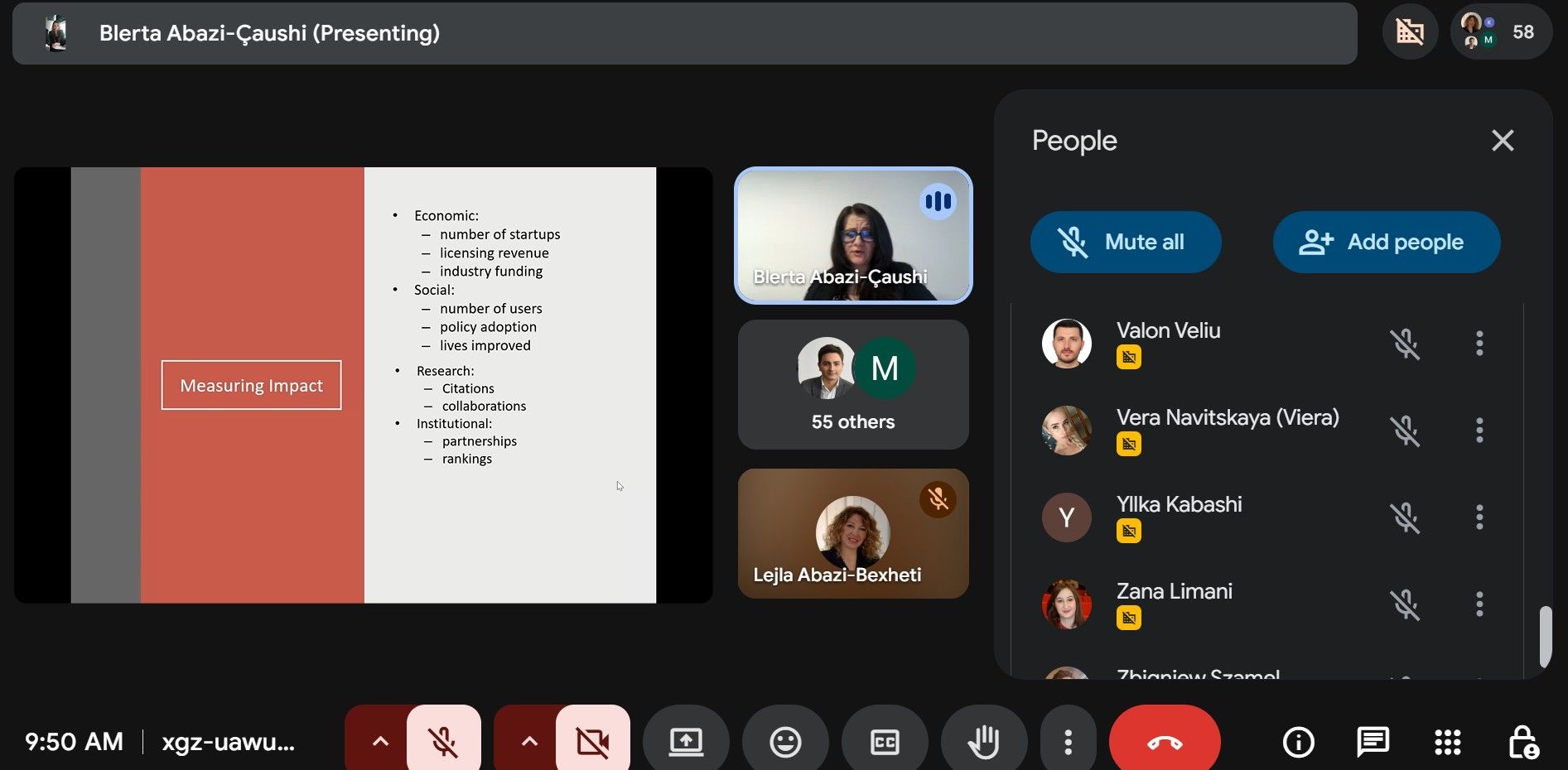1568x770 pixels.
Task: Turn on closed captions
Action: pos(885,742)
